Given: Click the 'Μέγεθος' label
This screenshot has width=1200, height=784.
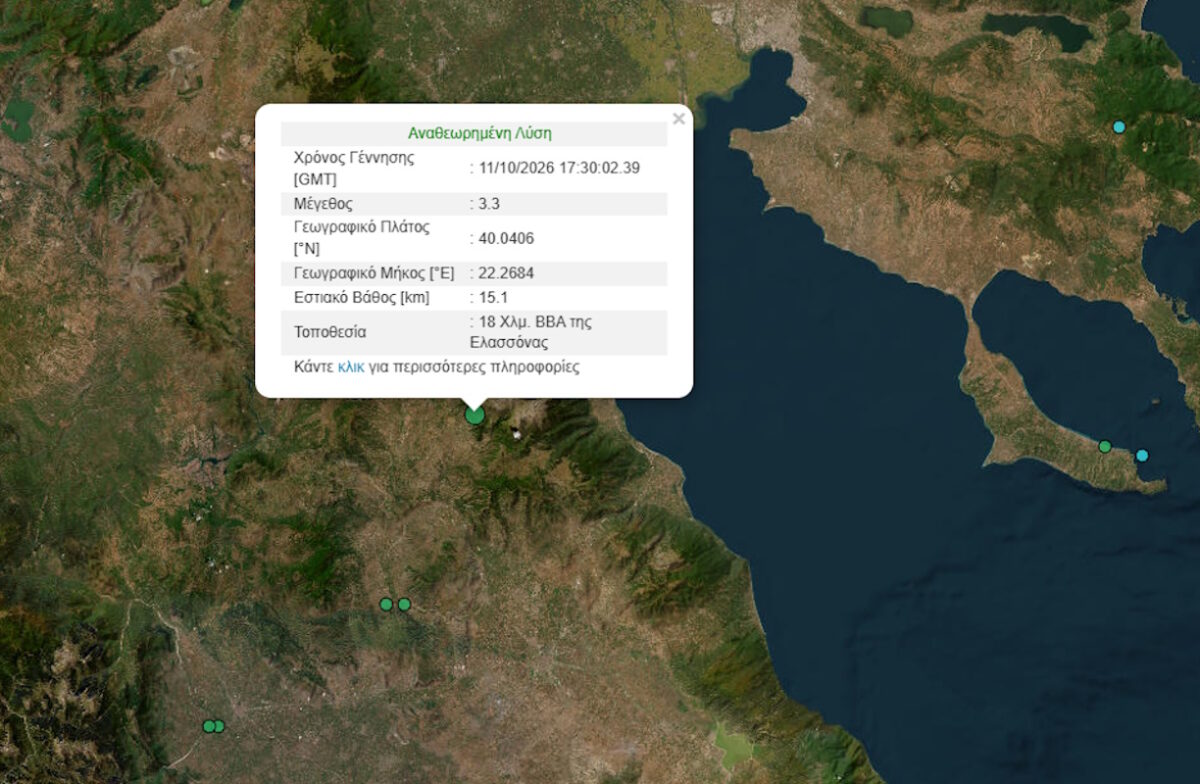Looking at the screenshot, I should click(x=323, y=204).
